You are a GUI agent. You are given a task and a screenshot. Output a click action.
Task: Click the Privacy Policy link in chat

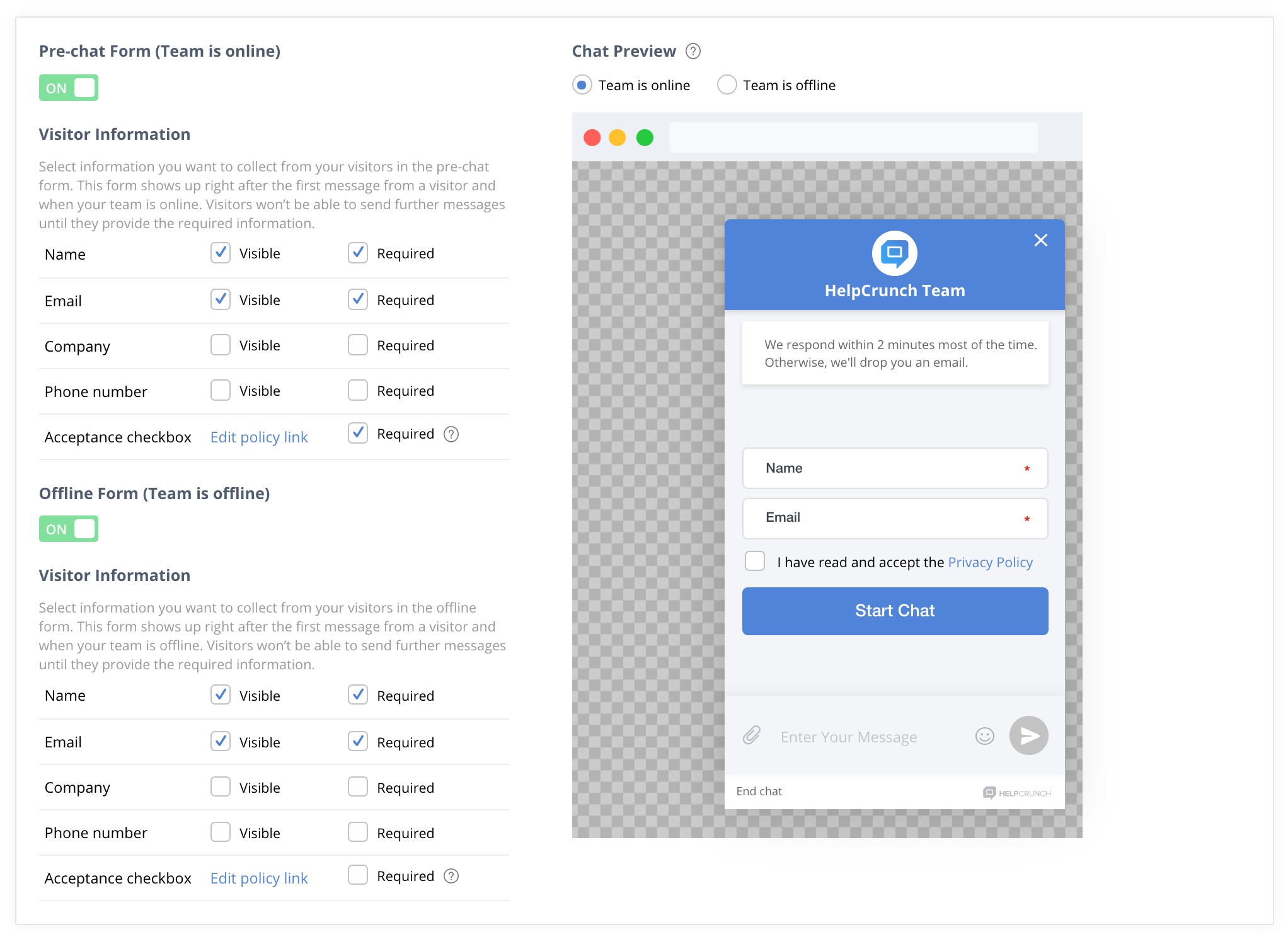[989, 562]
